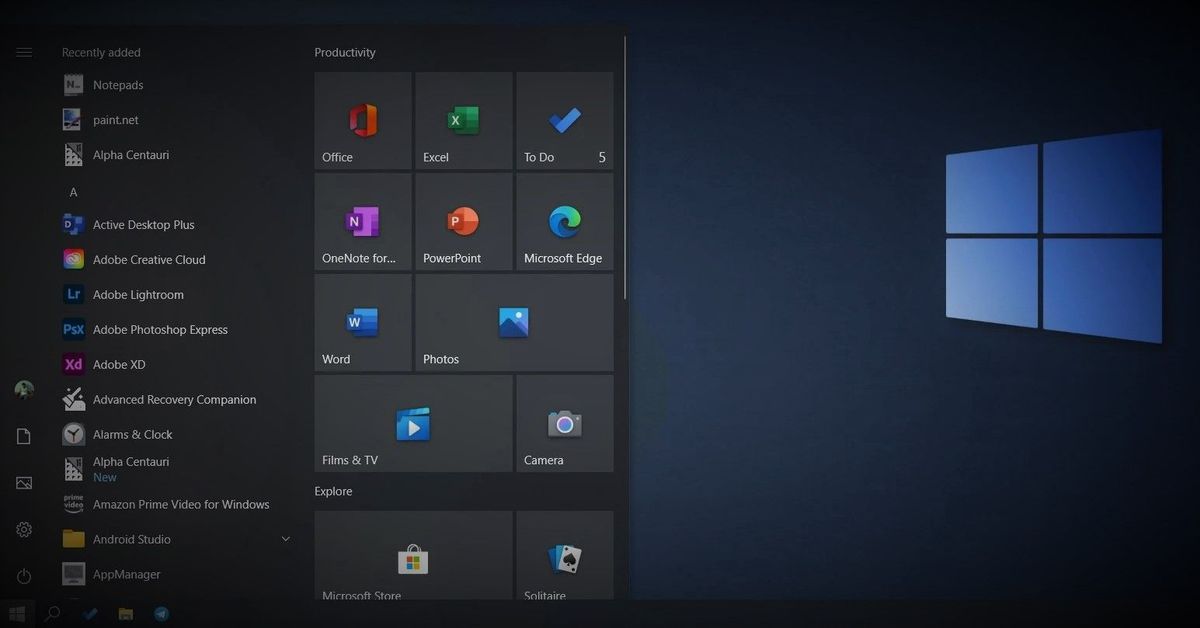Click the Notepads app icon
Screen dimensions: 1200x628
[73, 85]
